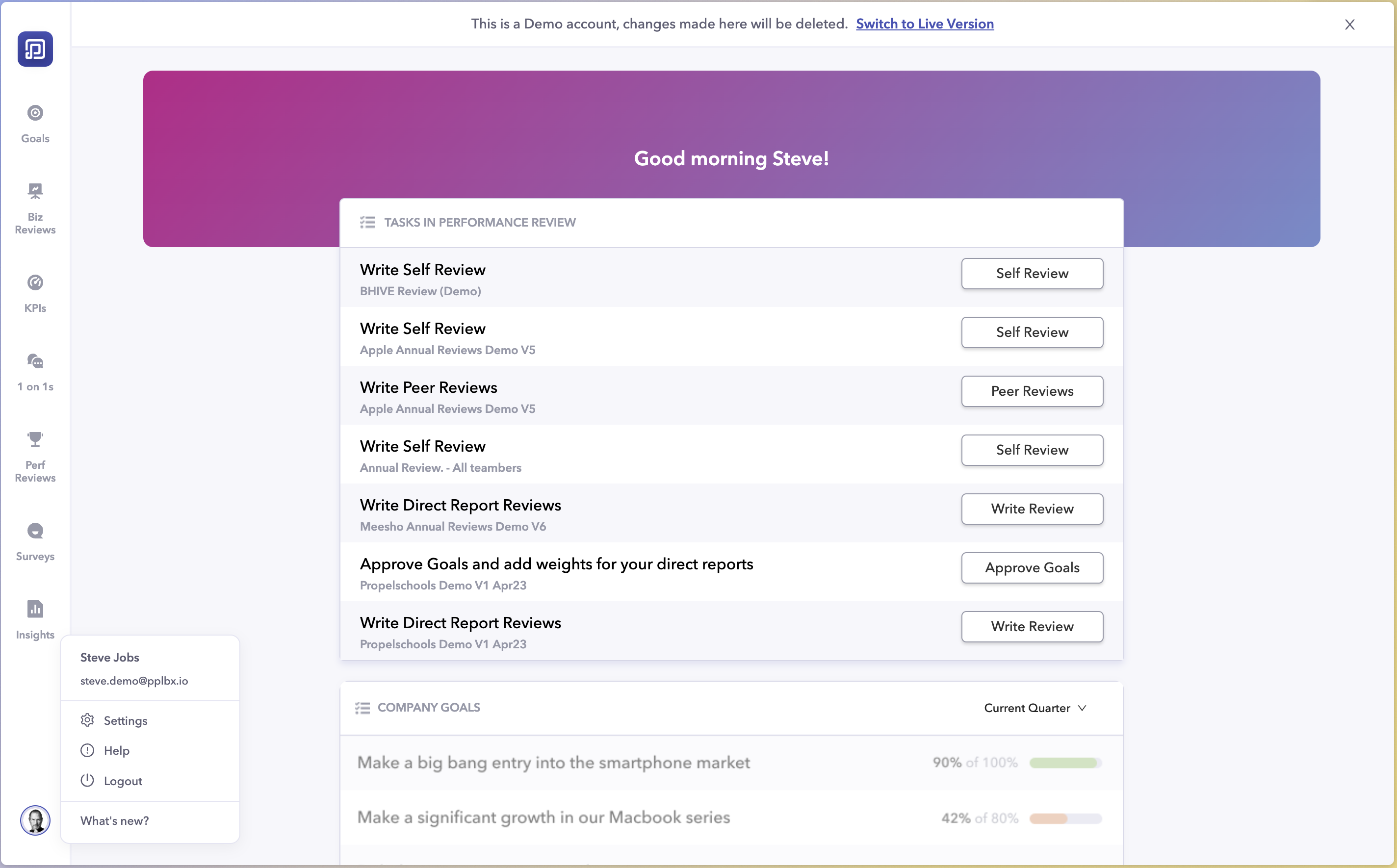The width and height of the screenshot is (1397, 868).
Task: Click the smartphone market goal progress bar
Action: (1066, 763)
